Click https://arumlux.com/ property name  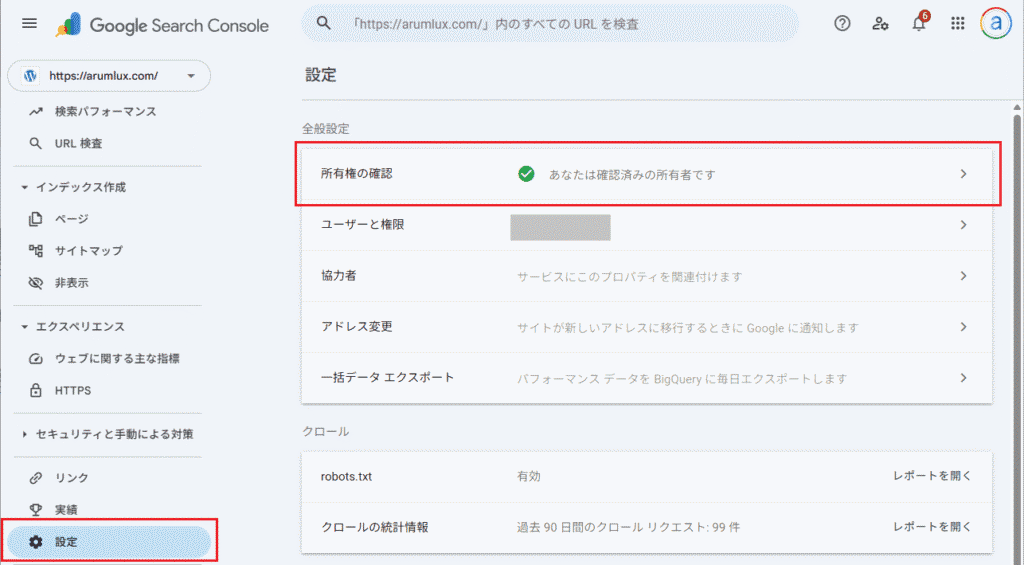[x=104, y=76]
